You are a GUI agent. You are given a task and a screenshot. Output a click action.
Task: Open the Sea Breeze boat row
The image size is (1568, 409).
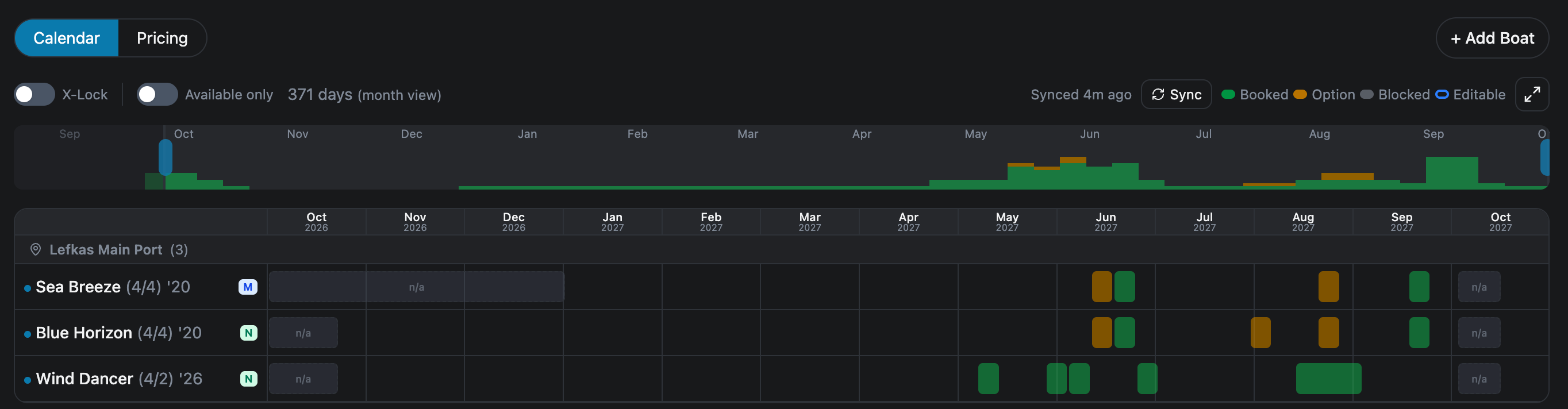[x=141, y=287]
